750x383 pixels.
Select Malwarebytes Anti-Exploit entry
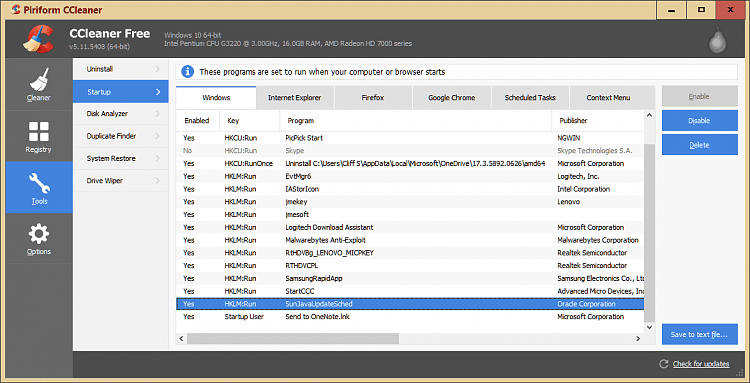click(410, 240)
